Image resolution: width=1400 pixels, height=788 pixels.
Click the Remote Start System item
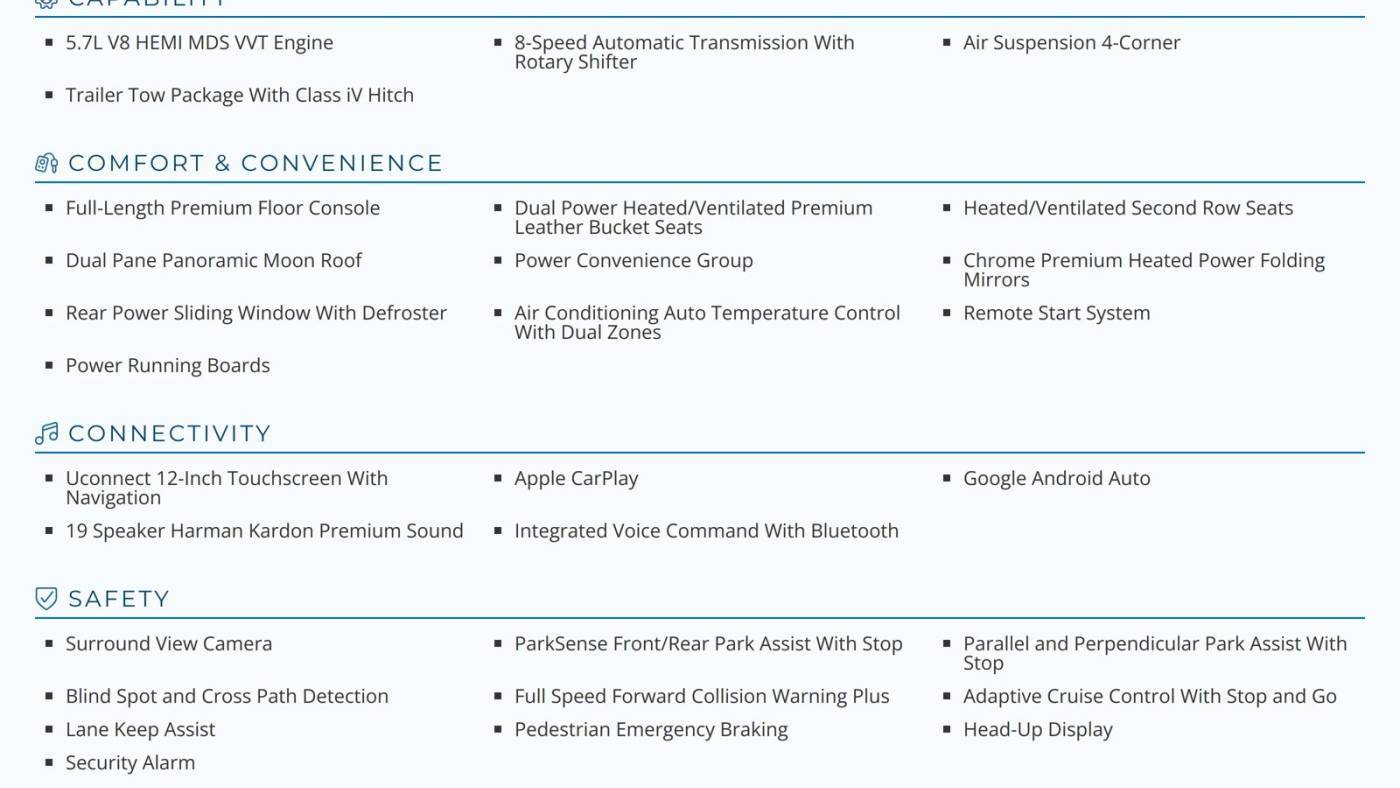1056,313
